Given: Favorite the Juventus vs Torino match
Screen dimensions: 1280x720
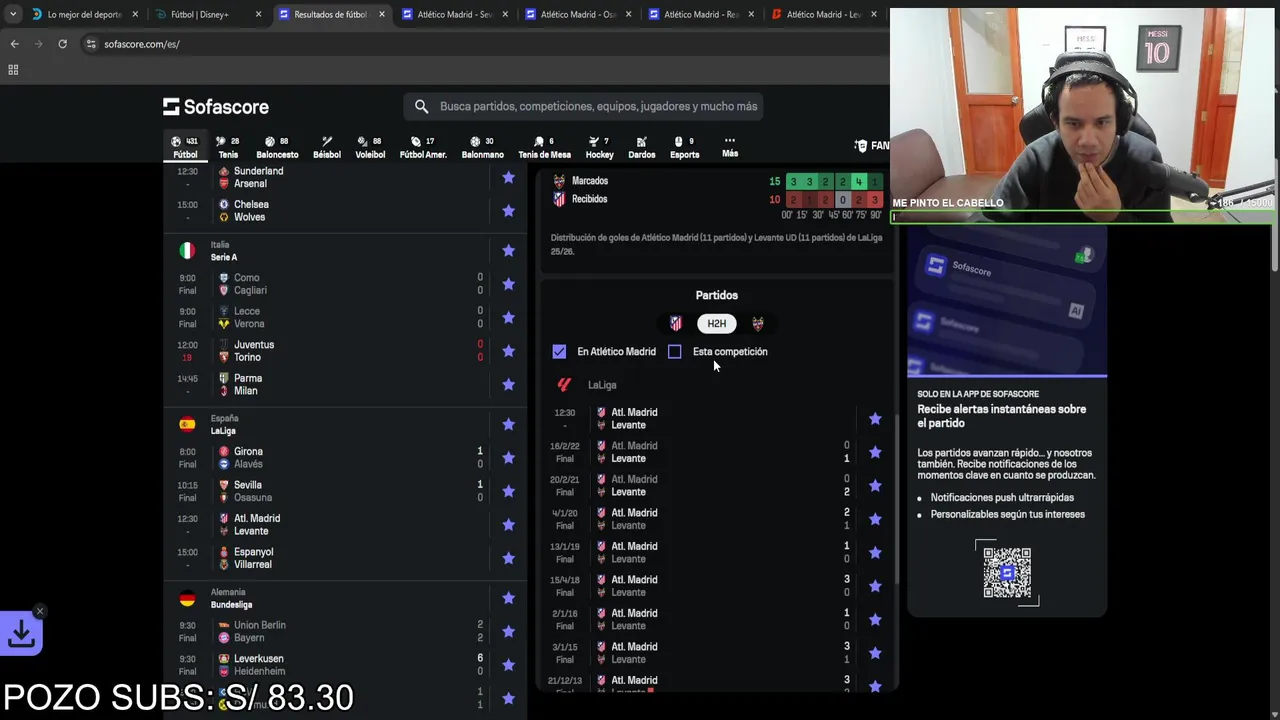Looking at the screenshot, I should click(x=508, y=351).
